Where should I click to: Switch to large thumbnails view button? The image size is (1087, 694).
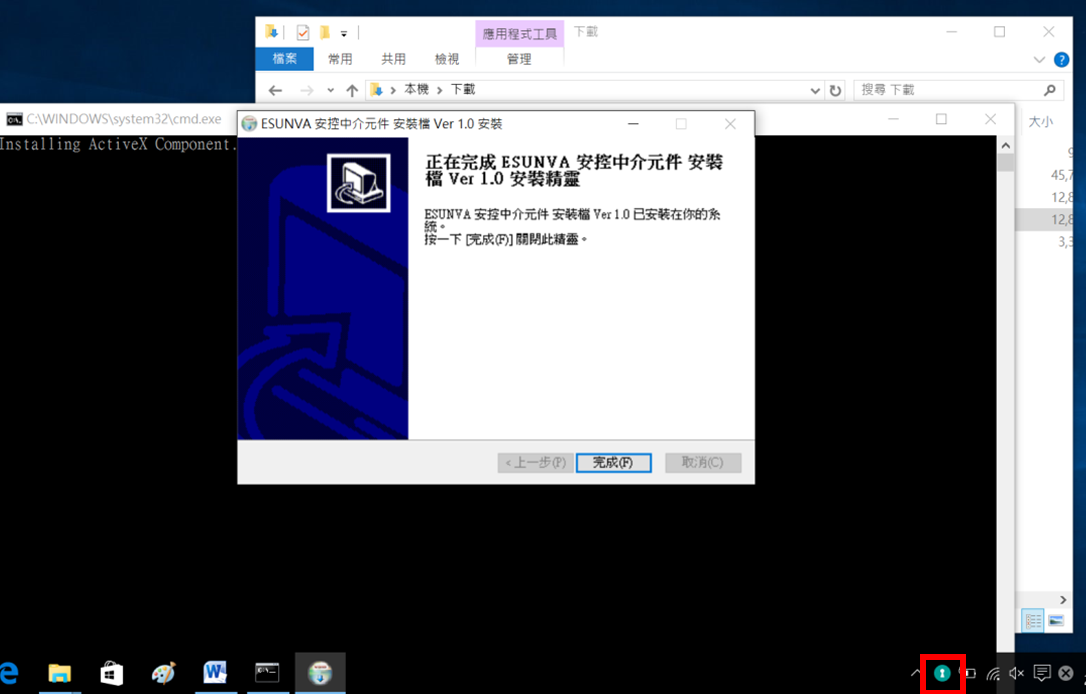tap(1056, 620)
